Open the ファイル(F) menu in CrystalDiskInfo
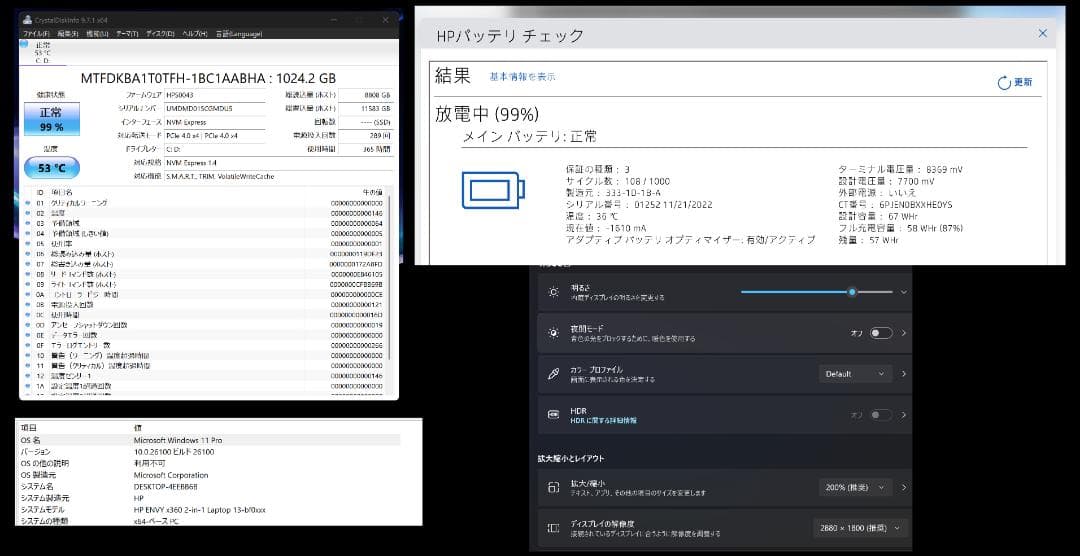The height and width of the screenshot is (556, 1080). [37, 34]
